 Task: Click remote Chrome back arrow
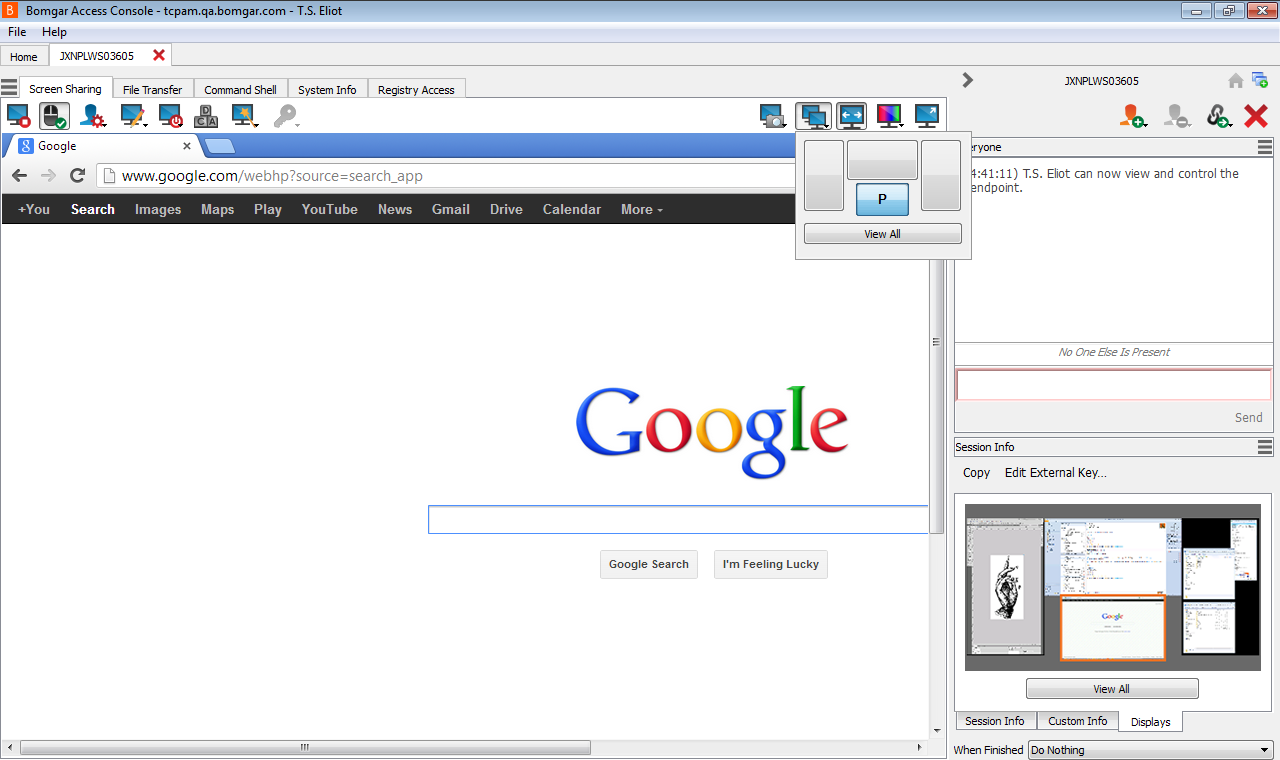20,176
